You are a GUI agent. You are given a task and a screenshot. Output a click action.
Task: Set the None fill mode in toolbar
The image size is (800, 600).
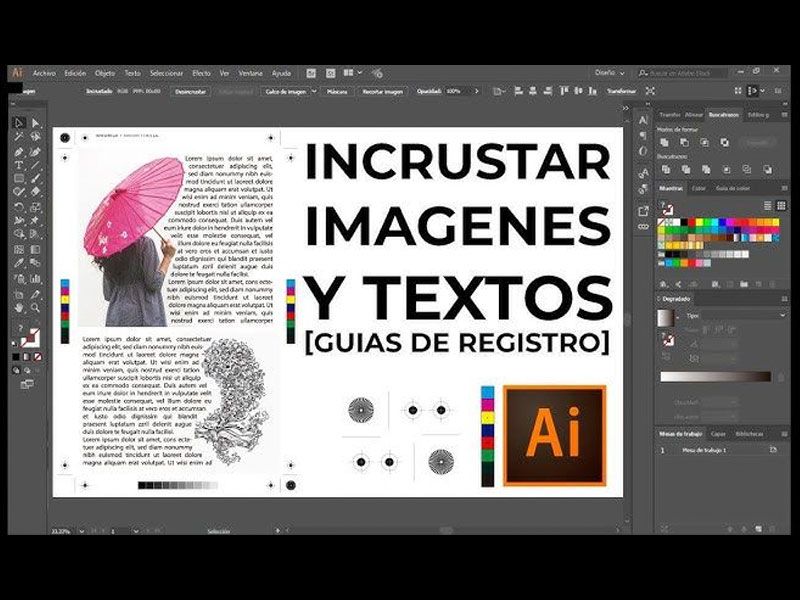[37, 357]
